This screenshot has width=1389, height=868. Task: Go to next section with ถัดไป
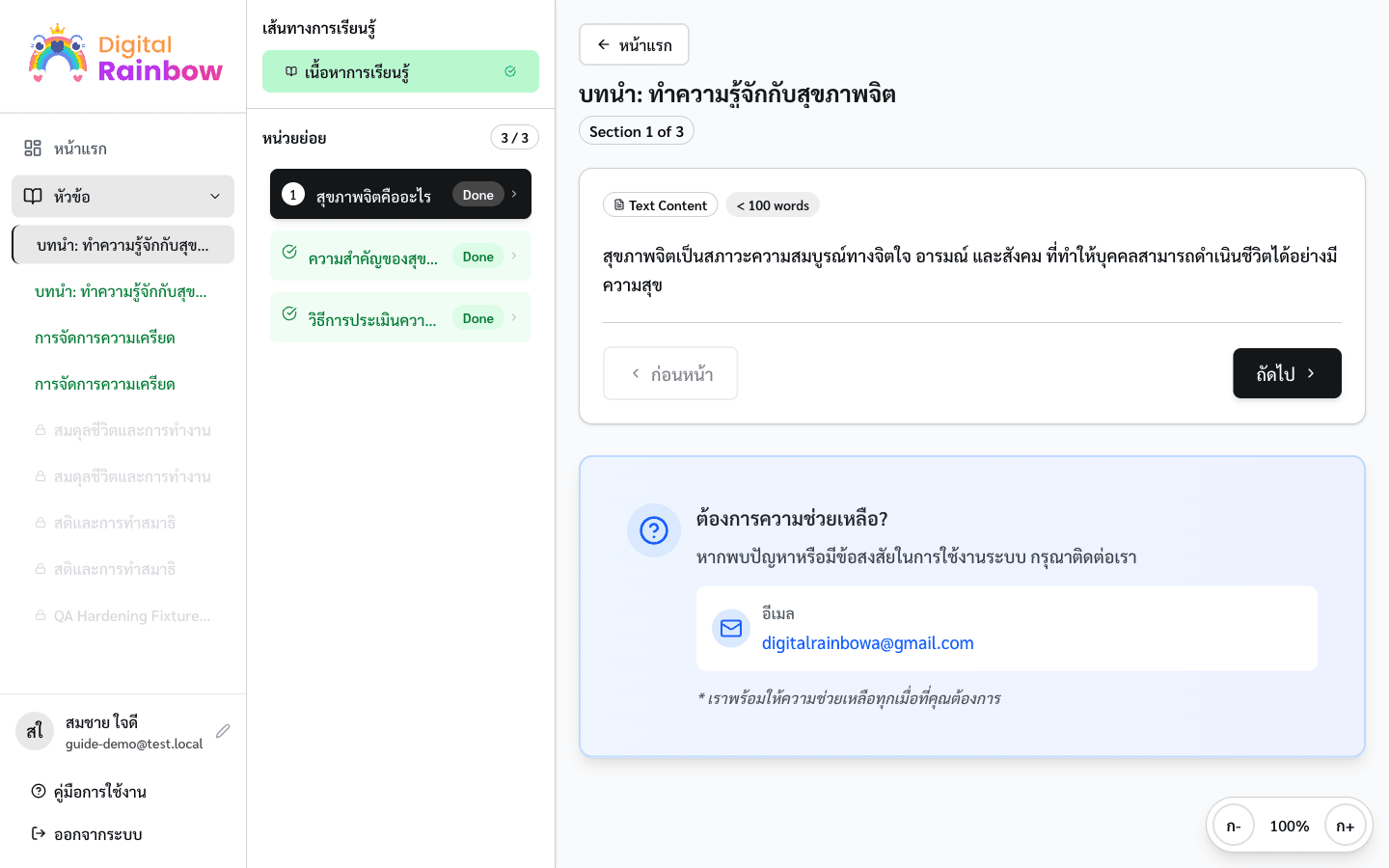coord(1287,373)
